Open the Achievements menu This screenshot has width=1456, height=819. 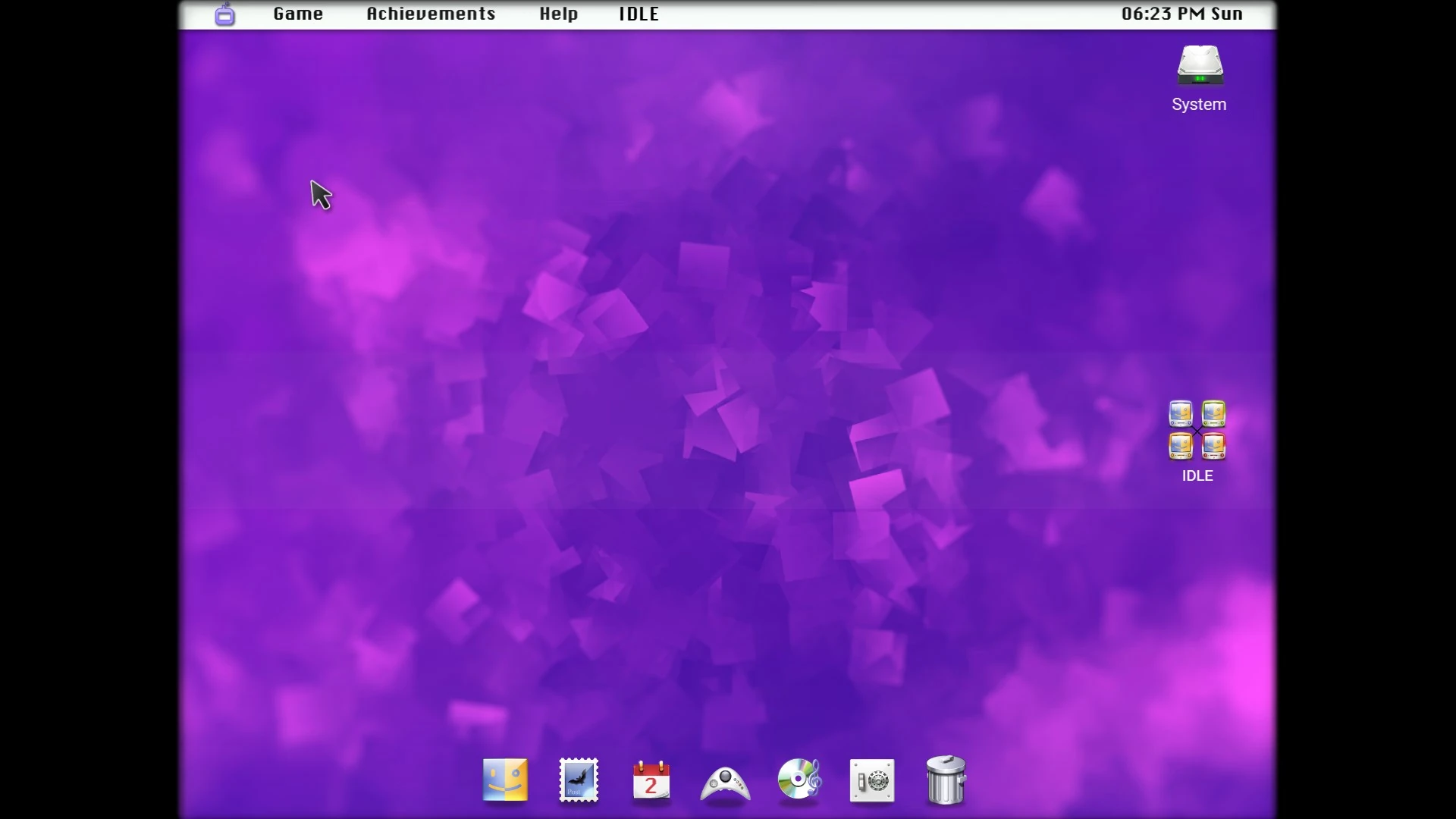tap(431, 14)
